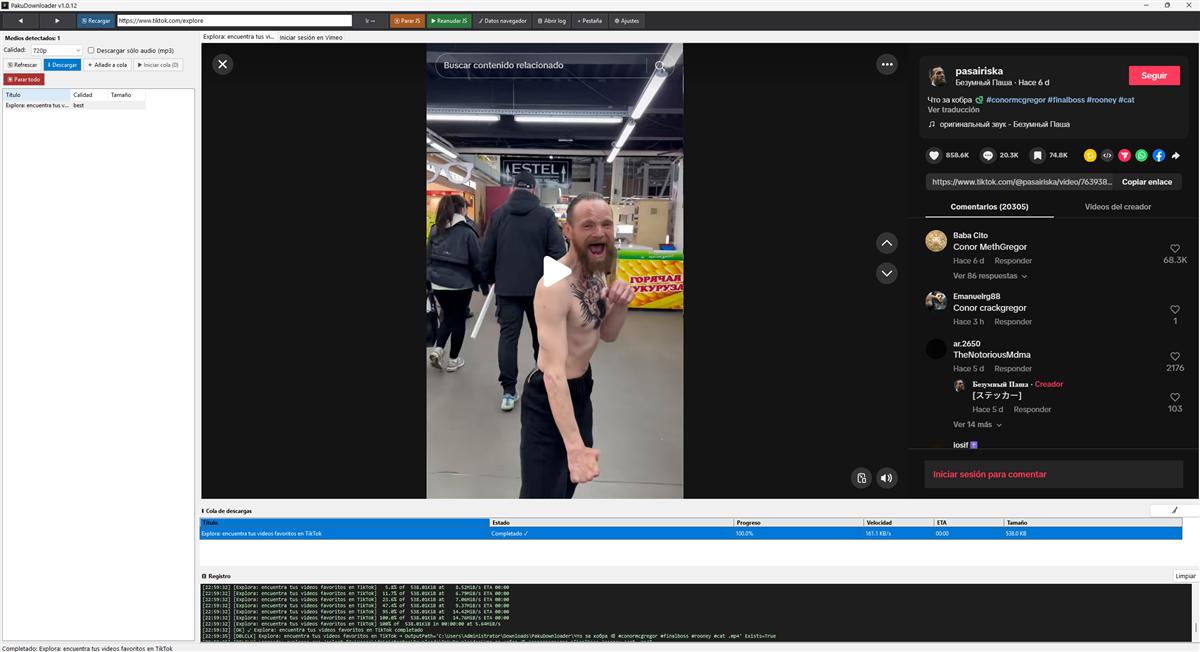The width and height of the screenshot is (1200, 652).
Task: Click the Ir navigate button
Action: [x=371, y=20]
